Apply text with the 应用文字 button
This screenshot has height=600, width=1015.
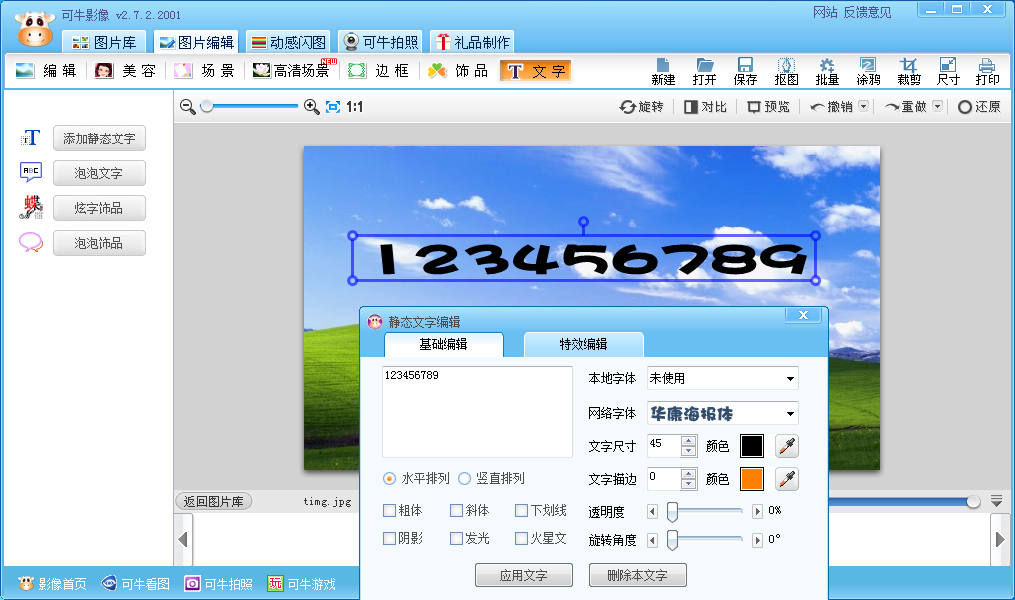(x=524, y=574)
